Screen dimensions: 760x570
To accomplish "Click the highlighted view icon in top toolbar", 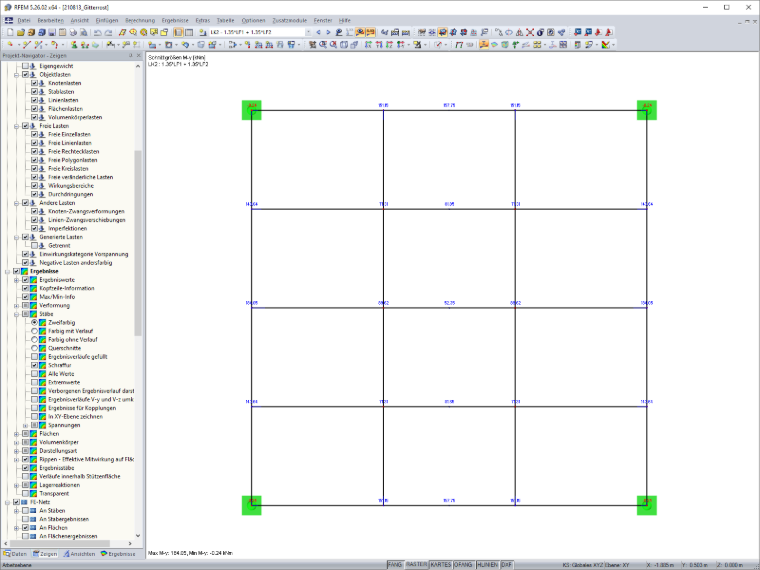I will tap(443, 32).
